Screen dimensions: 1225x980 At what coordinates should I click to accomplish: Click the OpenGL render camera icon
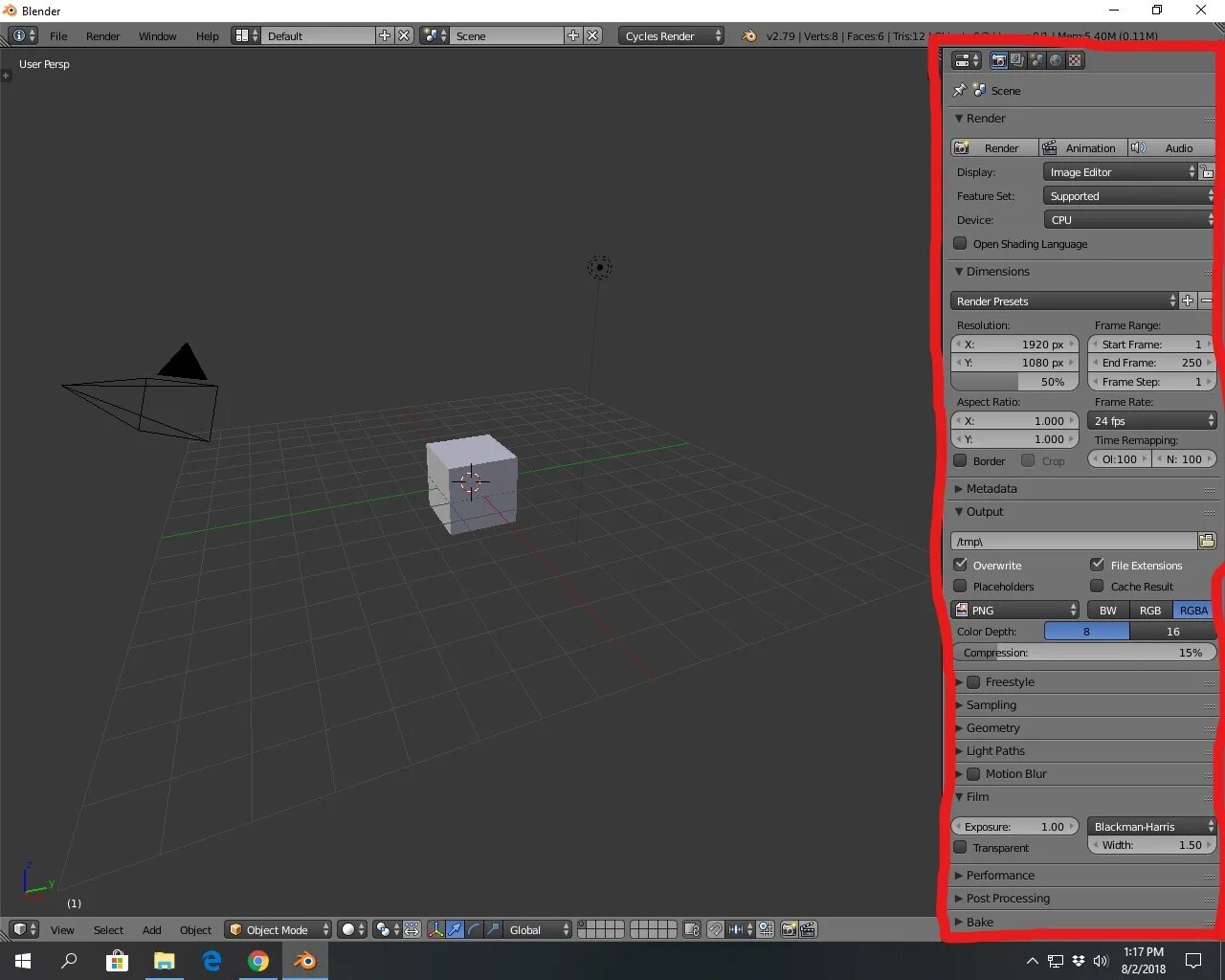[788, 929]
